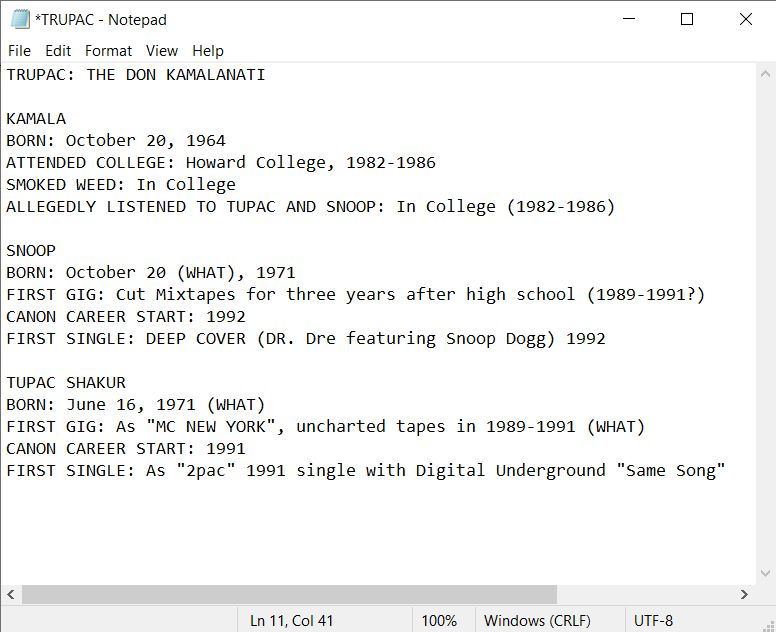Image resolution: width=776 pixels, height=632 pixels.
Task: Click the horizontal scrollbar left arrow
Action: click(11, 594)
